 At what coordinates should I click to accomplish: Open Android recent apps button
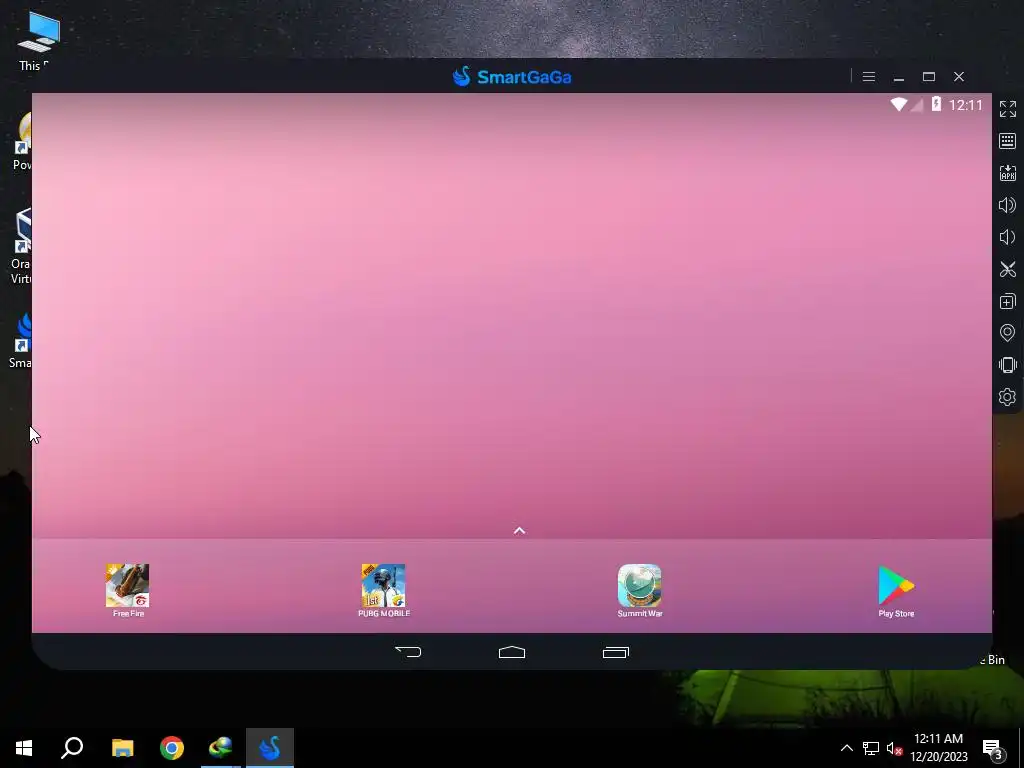[x=616, y=652]
